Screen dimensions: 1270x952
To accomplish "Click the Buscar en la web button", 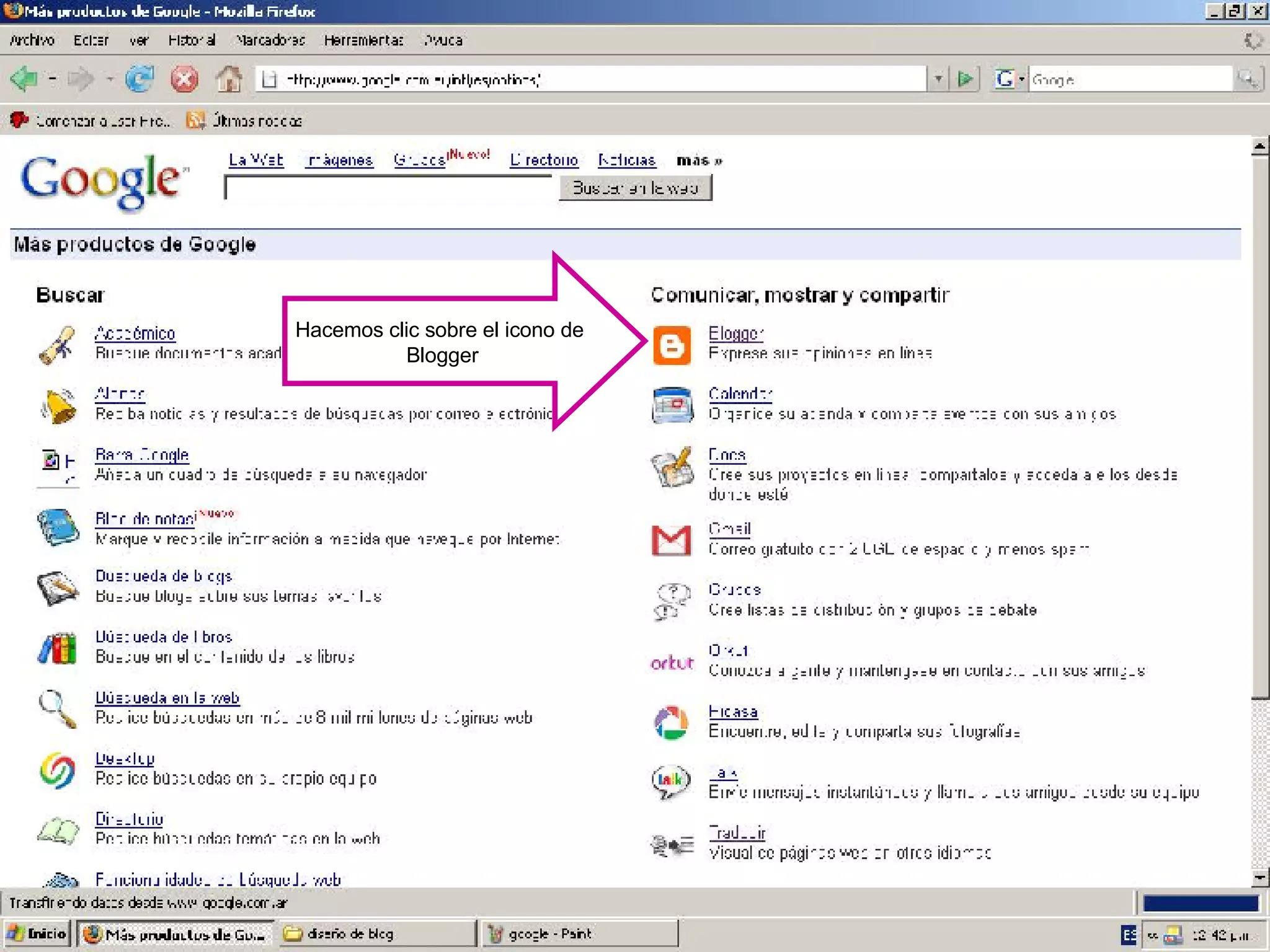I will (x=635, y=188).
